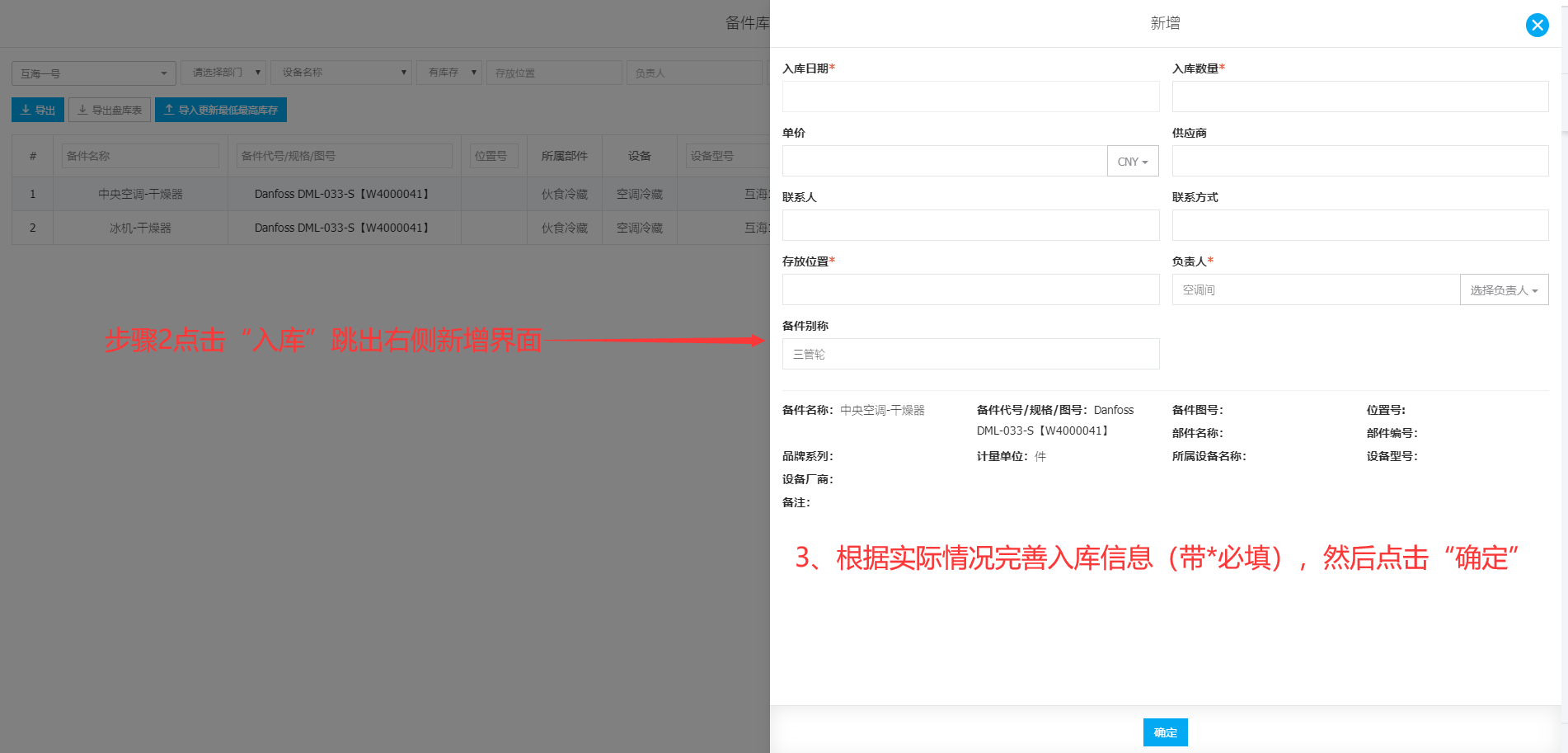
Task: Open the 选择负责人 dropdown
Action: (x=1504, y=289)
